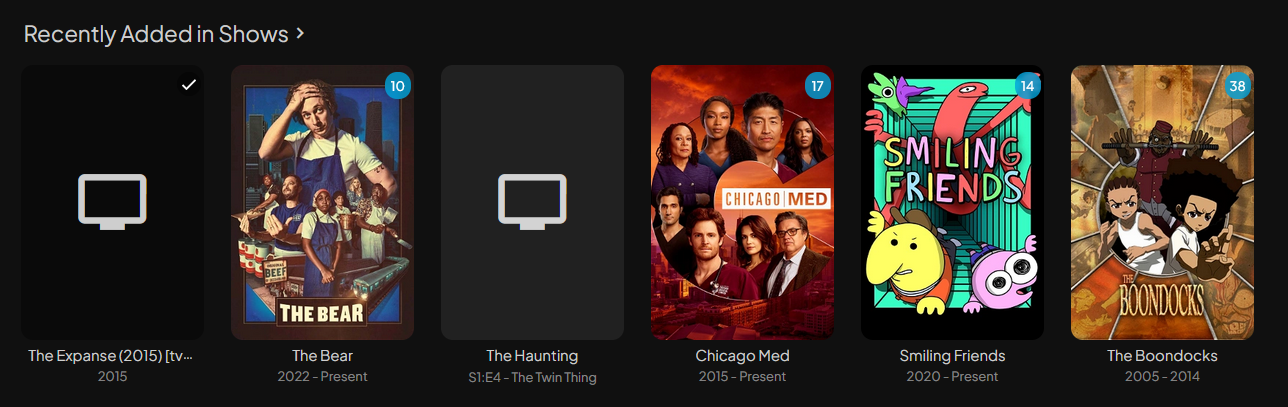Click the unwatched badge 38 on The Boondocks
The image size is (1288, 407).
point(1238,86)
